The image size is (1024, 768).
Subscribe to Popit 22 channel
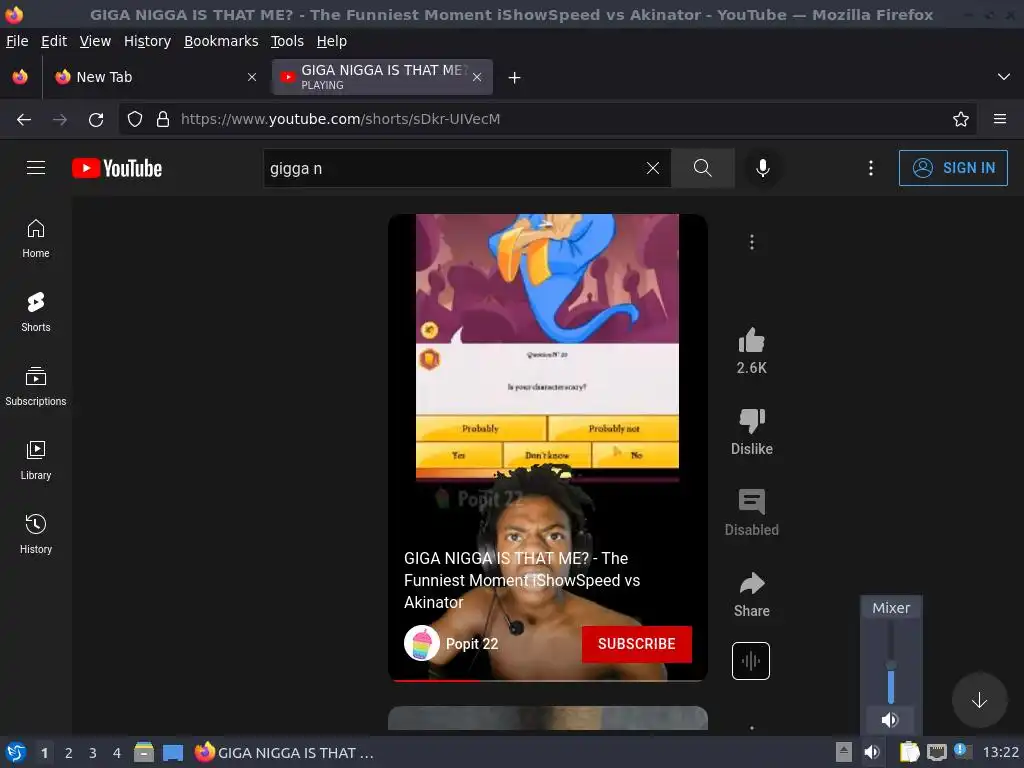pos(637,644)
